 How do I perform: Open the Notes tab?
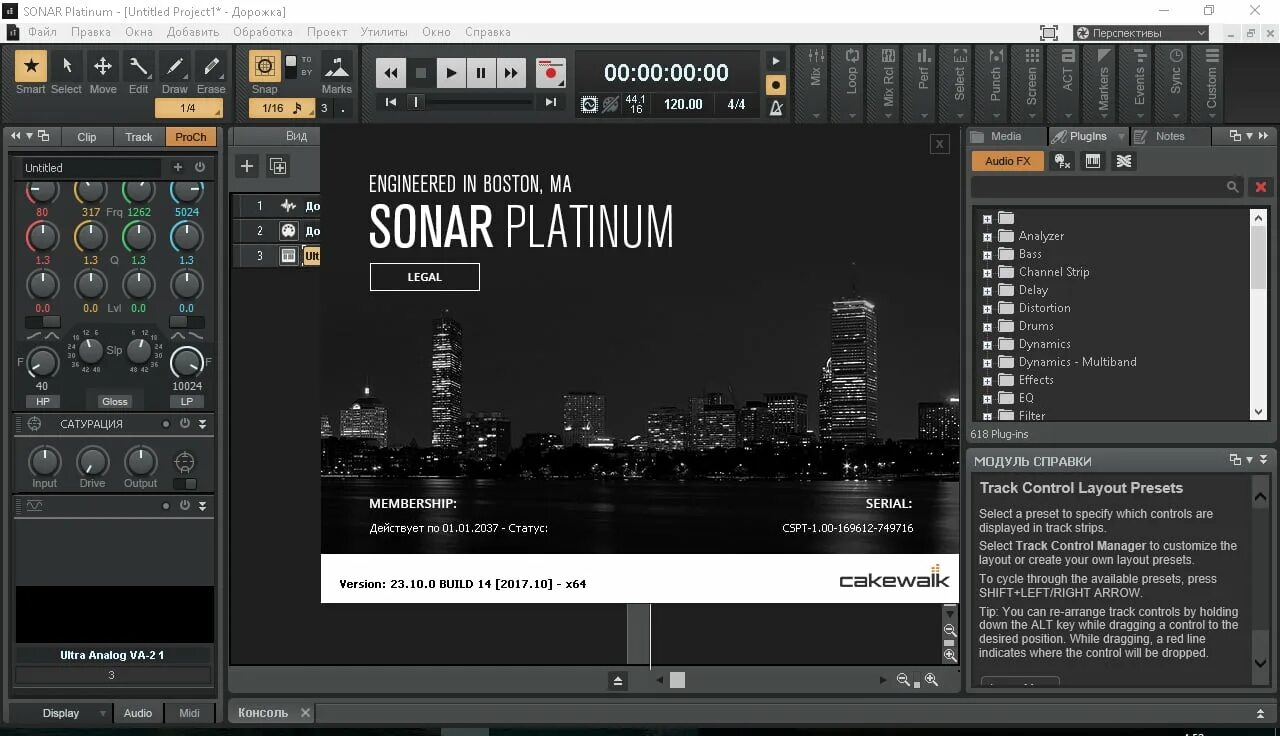click(x=1170, y=136)
